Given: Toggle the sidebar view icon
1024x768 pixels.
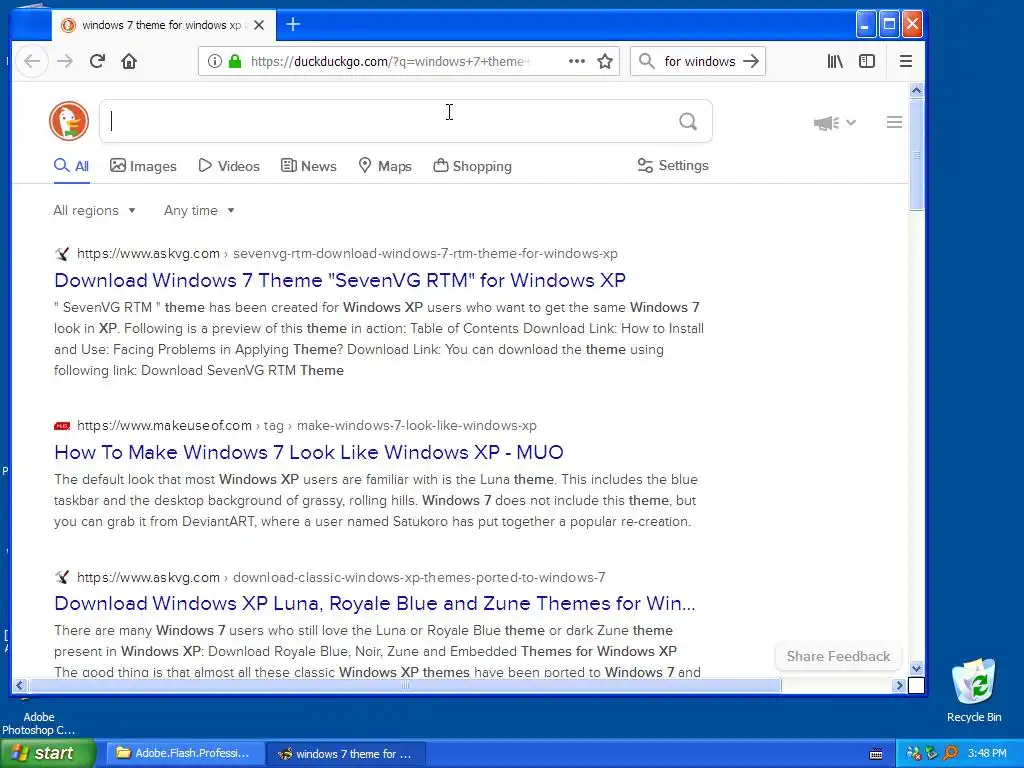Looking at the screenshot, I should pos(867,61).
